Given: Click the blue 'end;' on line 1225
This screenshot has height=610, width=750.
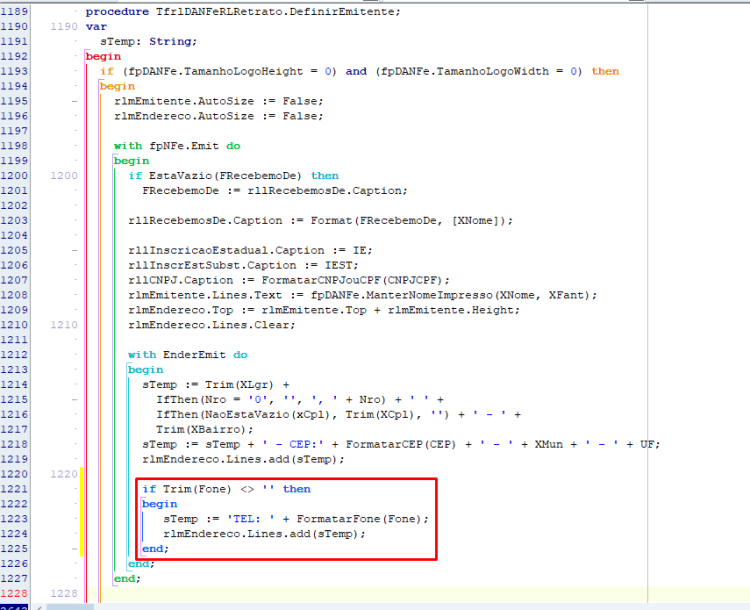Looking at the screenshot, I should 155,549.
